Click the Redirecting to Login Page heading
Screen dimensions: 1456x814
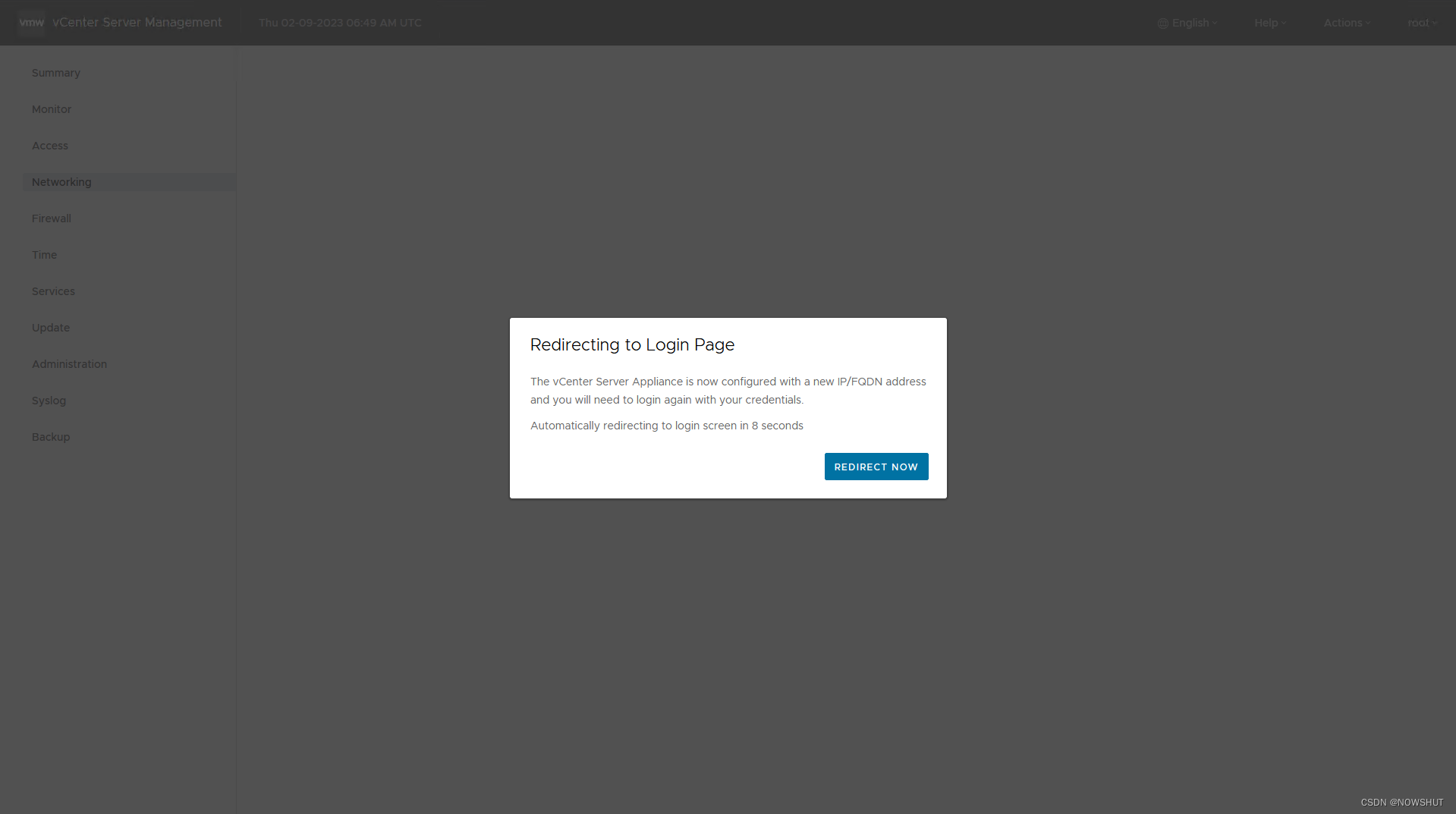click(632, 344)
